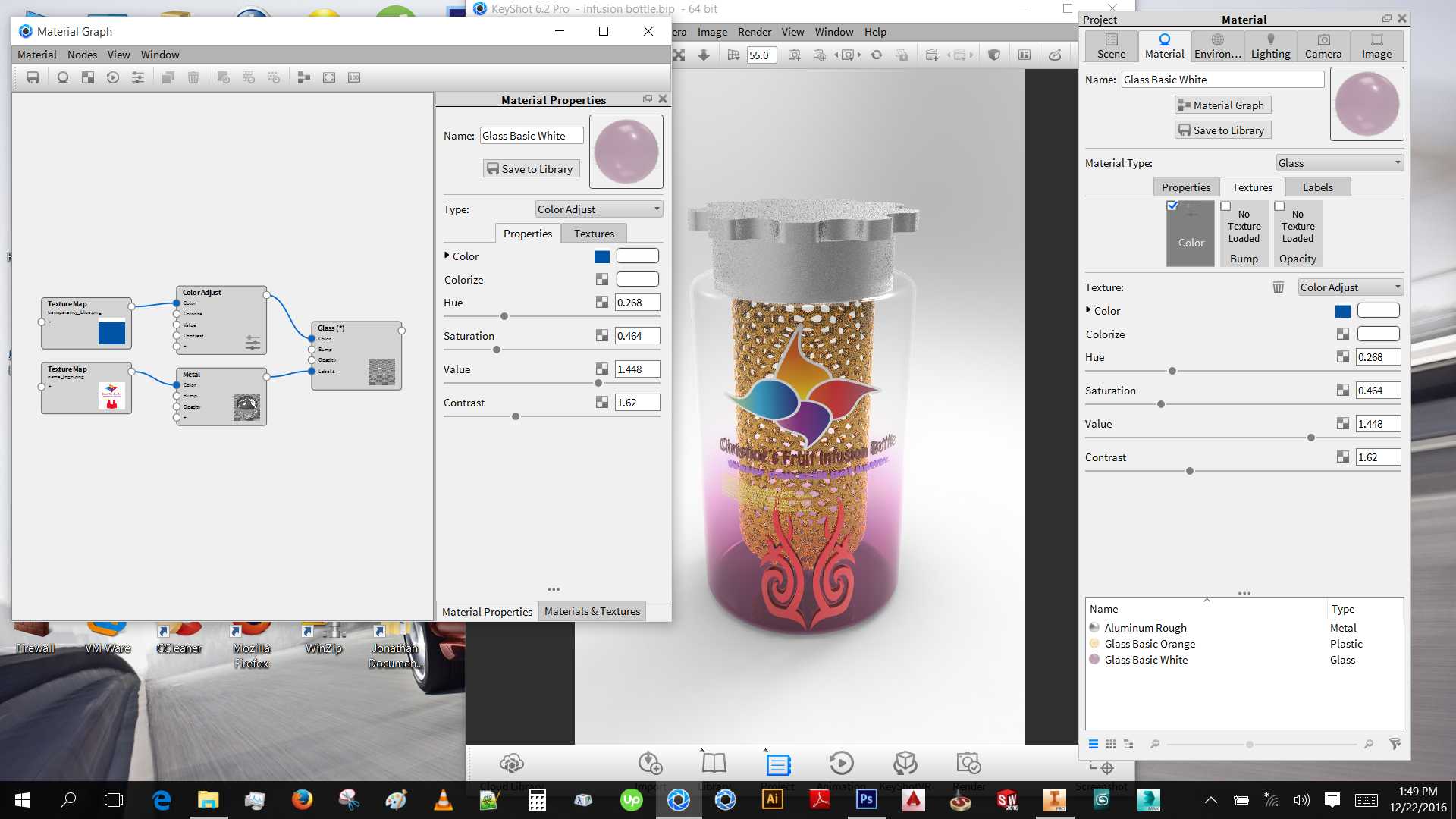Click the Import icon in bottom bar
The height and width of the screenshot is (819, 1456).
(x=650, y=763)
